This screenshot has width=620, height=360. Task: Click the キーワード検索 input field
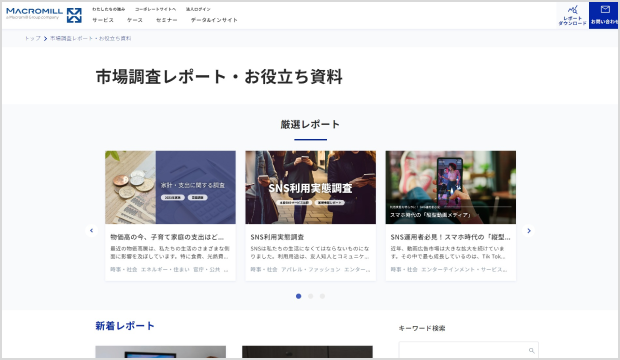pyautogui.click(x=469, y=350)
